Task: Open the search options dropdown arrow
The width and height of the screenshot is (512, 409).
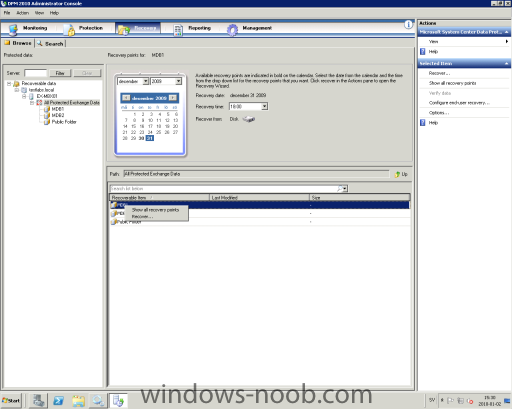Action: point(345,189)
